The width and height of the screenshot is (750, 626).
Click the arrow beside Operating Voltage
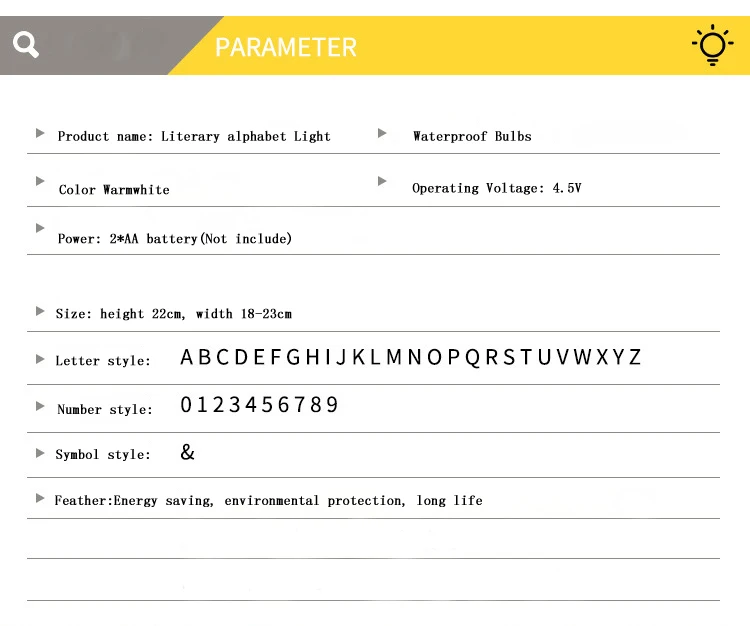tap(382, 181)
